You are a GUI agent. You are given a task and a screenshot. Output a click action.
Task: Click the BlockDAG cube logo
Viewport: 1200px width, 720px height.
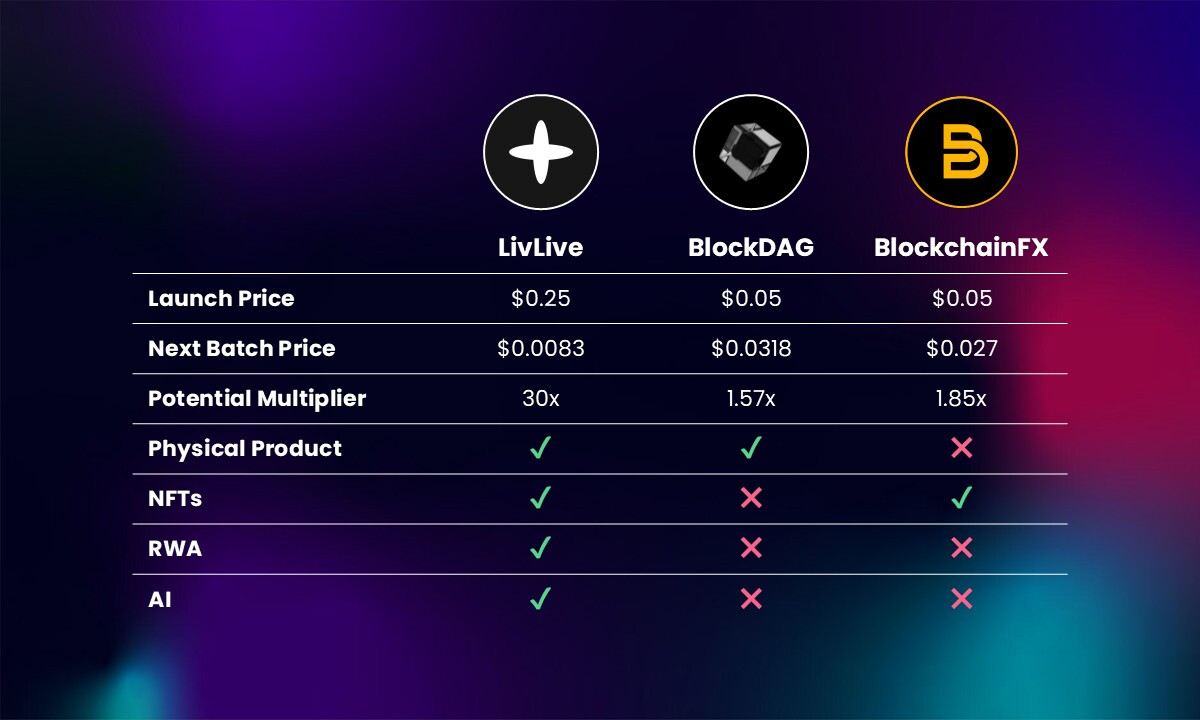tap(750, 152)
